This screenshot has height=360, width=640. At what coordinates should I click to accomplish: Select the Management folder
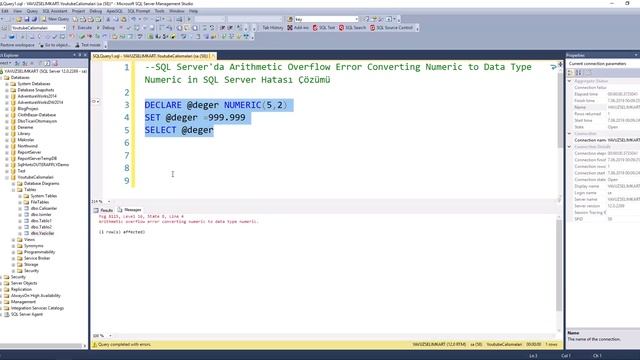pos(23,302)
